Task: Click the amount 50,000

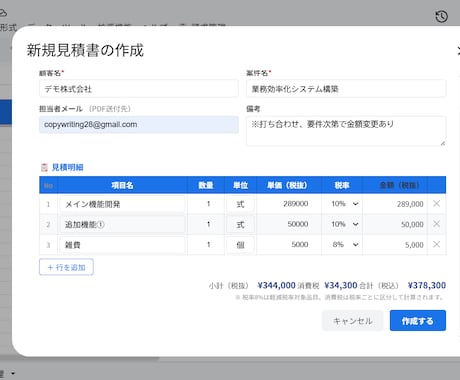Action: tap(412, 224)
